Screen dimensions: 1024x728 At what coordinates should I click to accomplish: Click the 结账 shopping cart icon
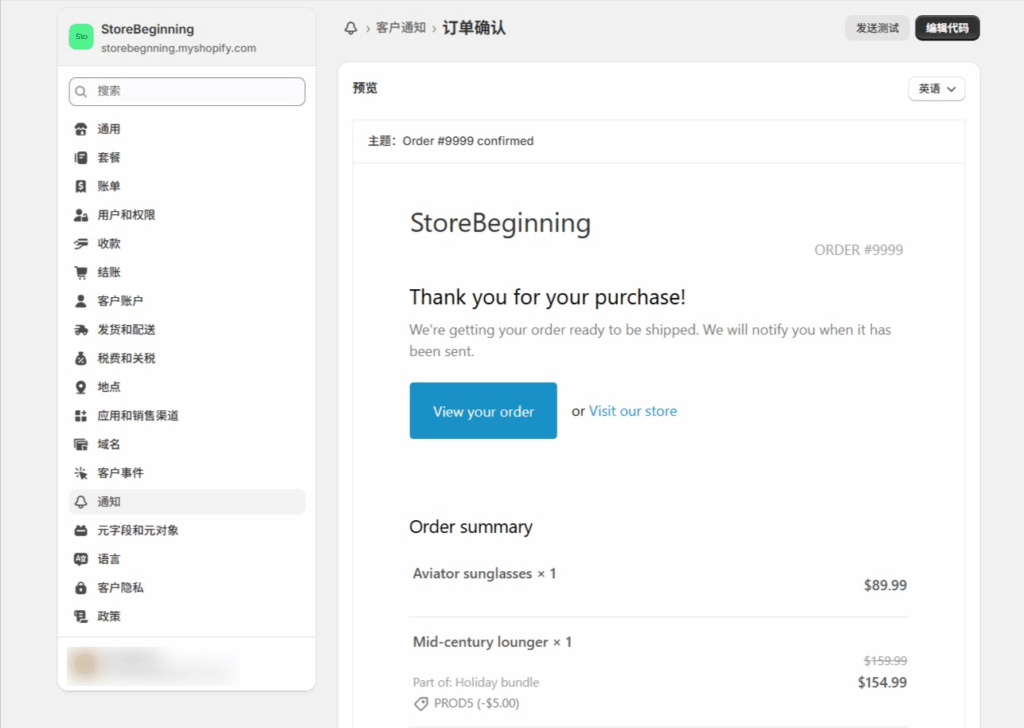click(x=81, y=272)
